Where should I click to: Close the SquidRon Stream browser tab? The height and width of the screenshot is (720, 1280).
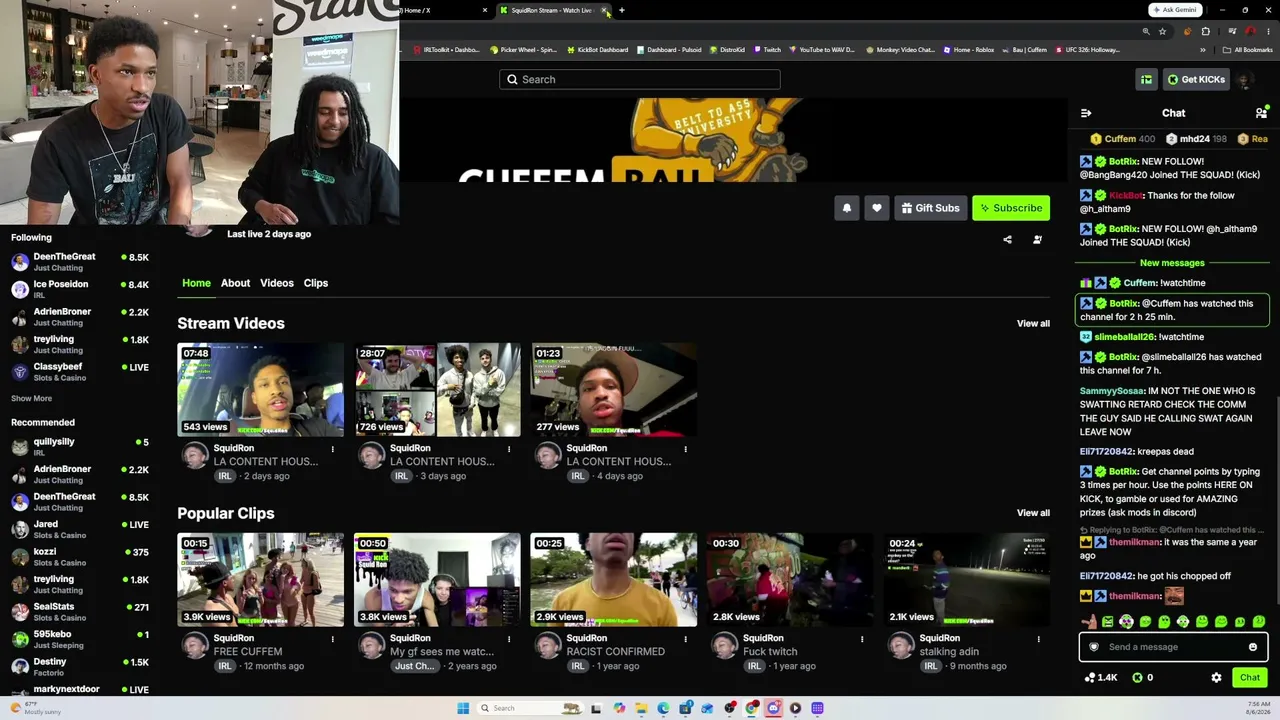point(604,10)
